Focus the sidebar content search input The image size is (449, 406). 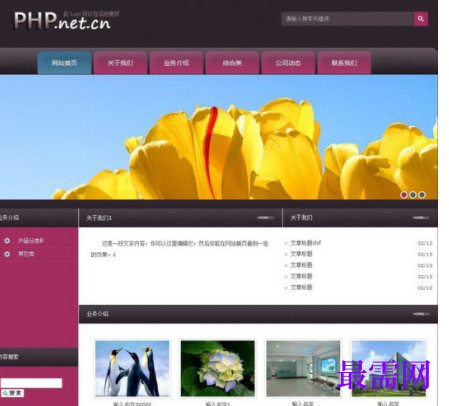(31, 383)
